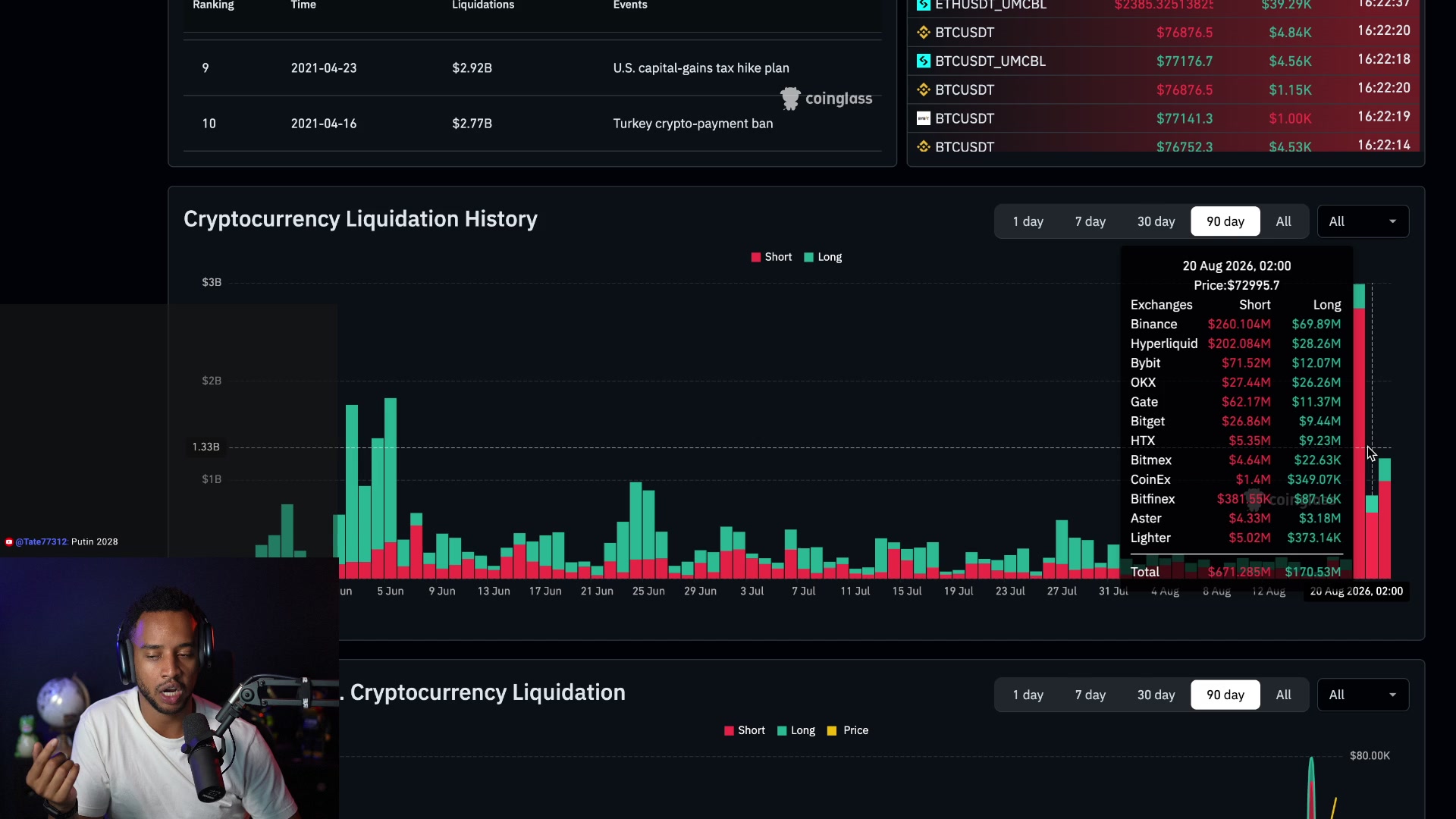Click the Binance icon beside BTCUSDT $4.84K row
This screenshot has width=1456, height=819.
pyautogui.click(x=923, y=33)
